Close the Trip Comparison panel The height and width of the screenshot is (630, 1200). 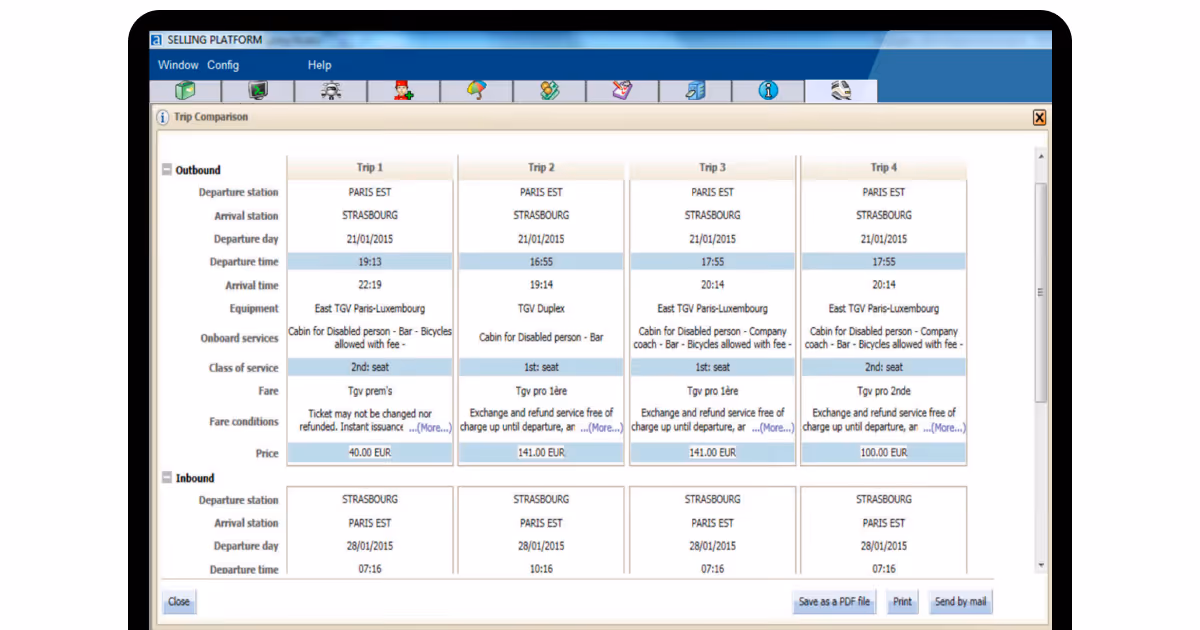click(1039, 117)
